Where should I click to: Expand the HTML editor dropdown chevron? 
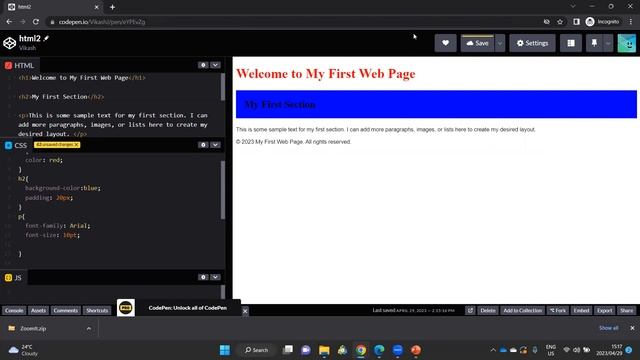[x=215, y=65]
